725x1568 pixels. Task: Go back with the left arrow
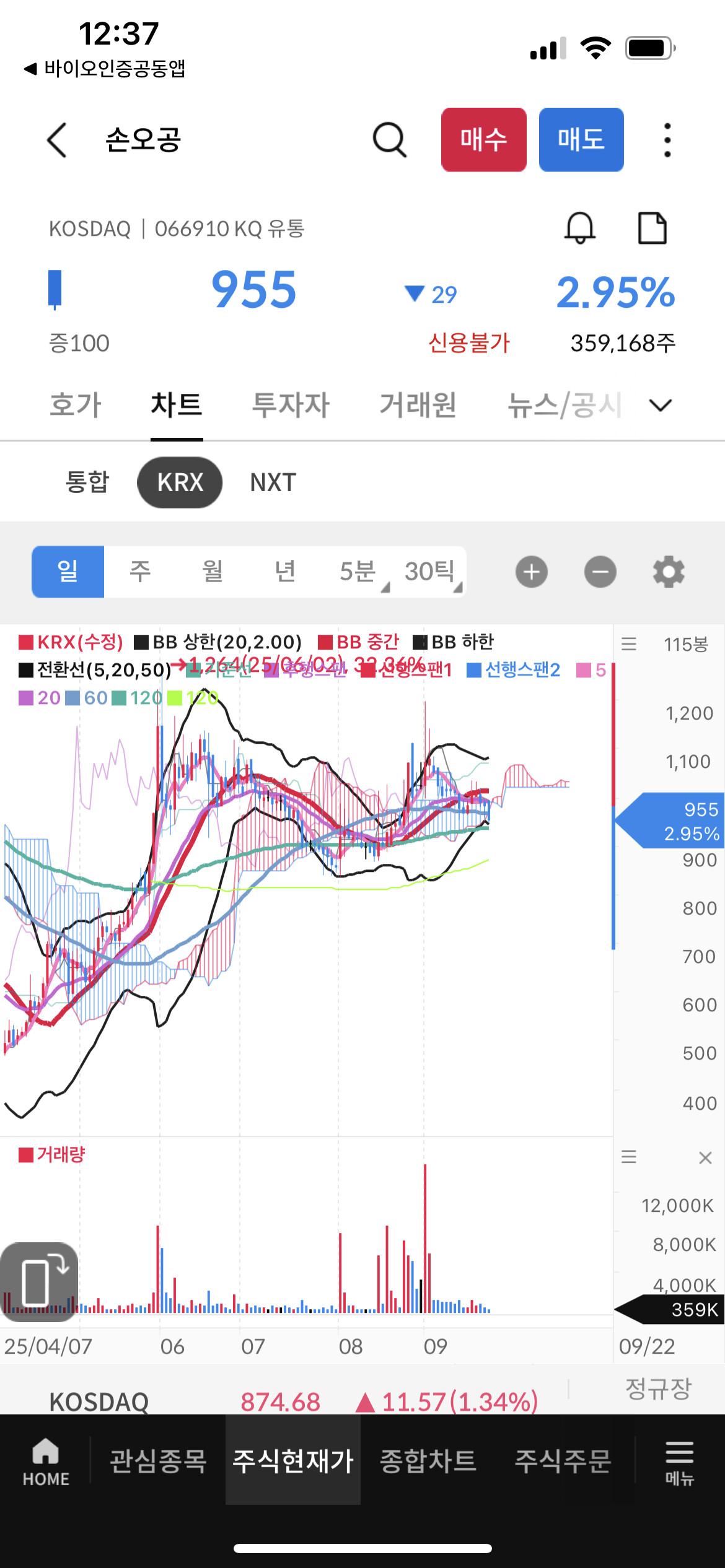[x=57, y=140]
